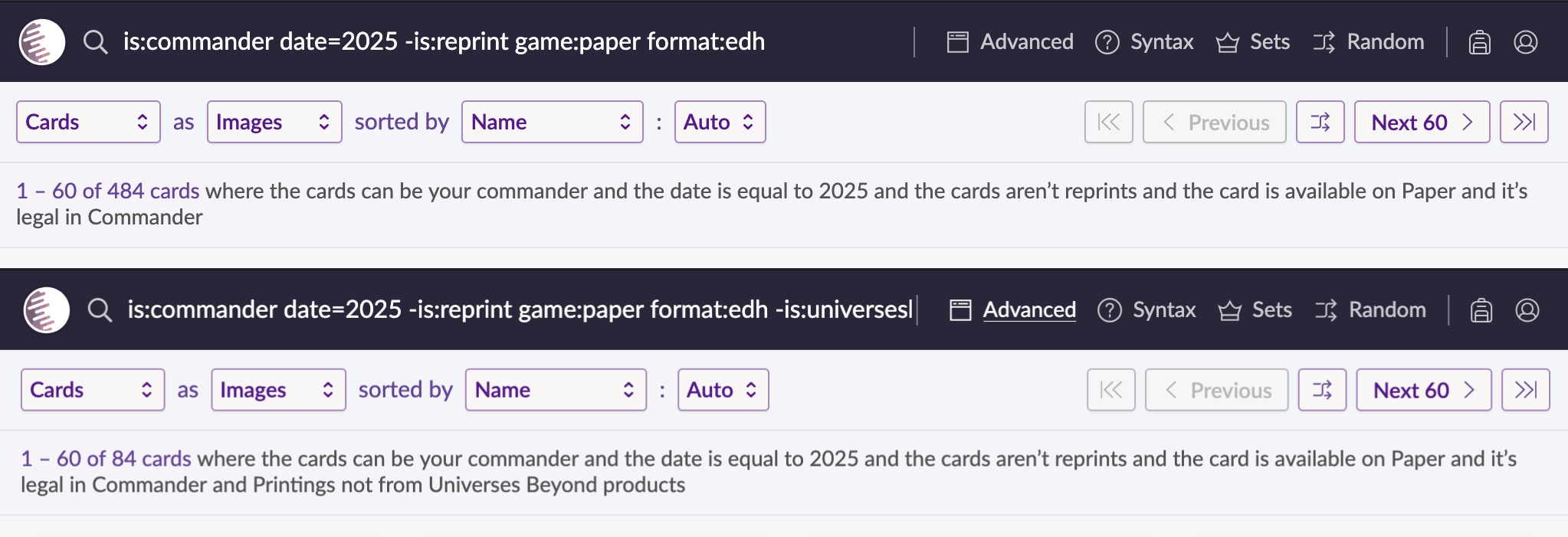Open Auto order dropdown in top toolbar

pyautogui.click(x=720, y=122)
